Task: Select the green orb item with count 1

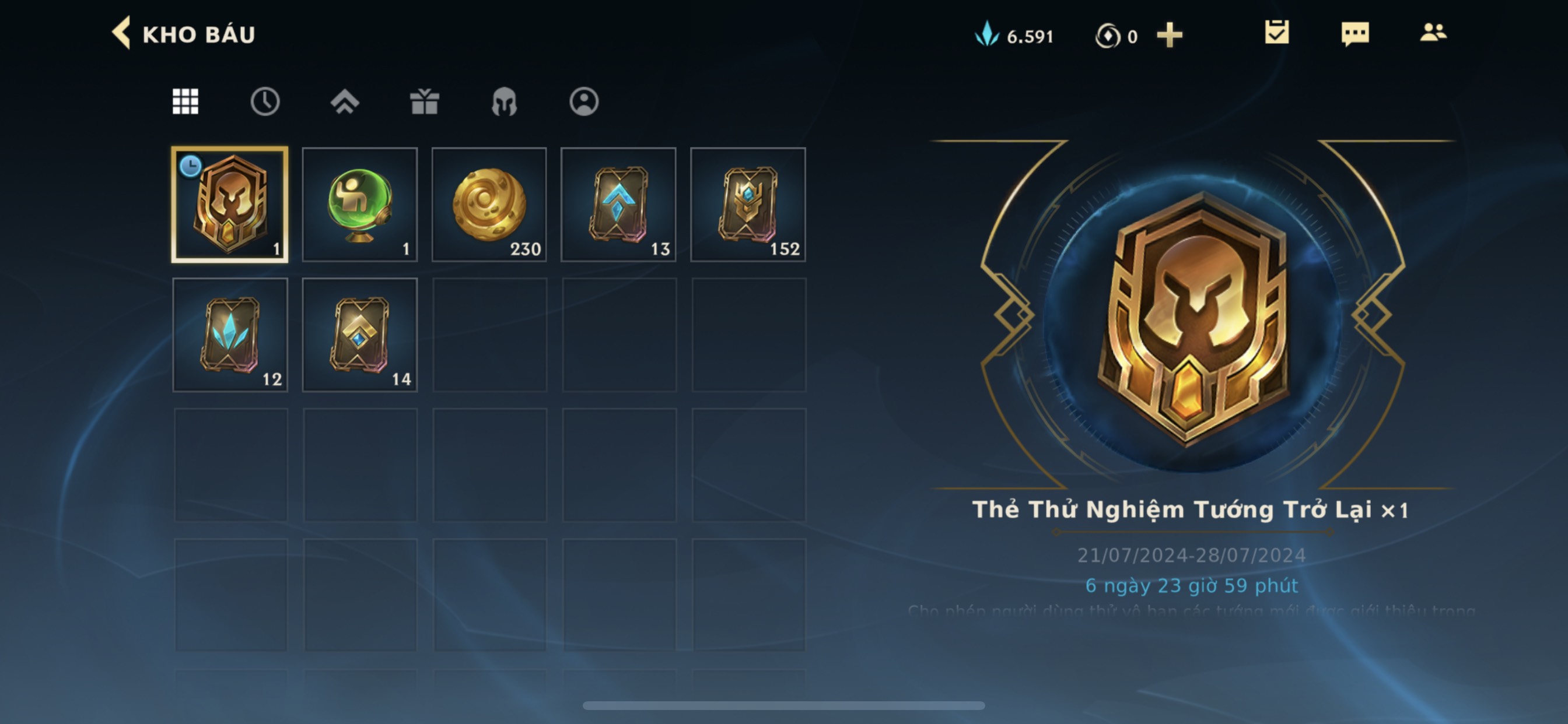Action: point(360,205)
